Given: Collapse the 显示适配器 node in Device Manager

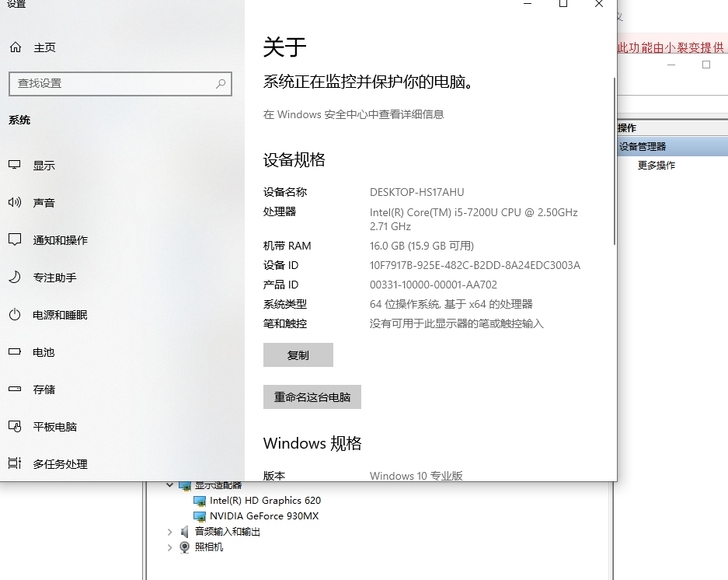Looking at the screenshot, I should pyautogui.click(x=169, y=485).
